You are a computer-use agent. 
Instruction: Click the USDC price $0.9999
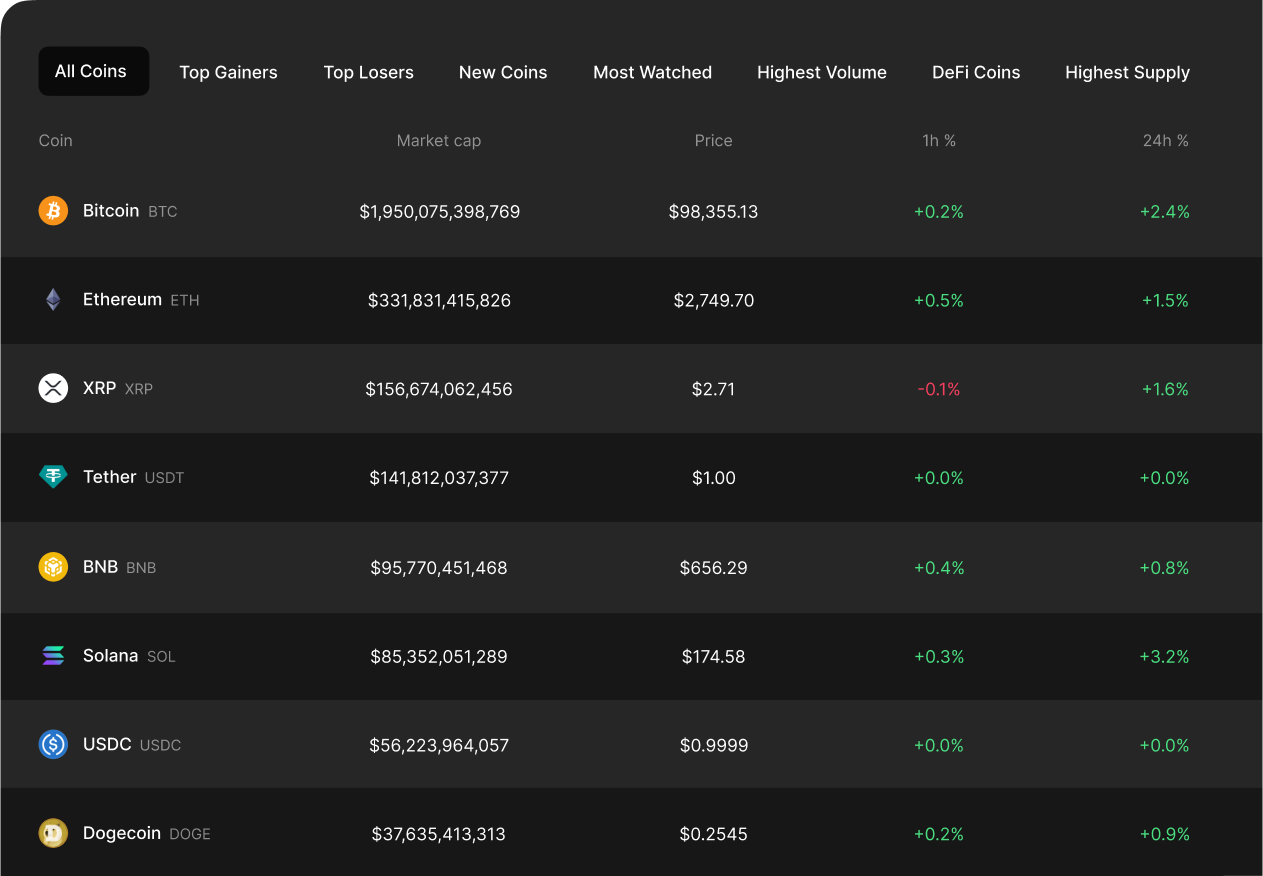(714, 745)
